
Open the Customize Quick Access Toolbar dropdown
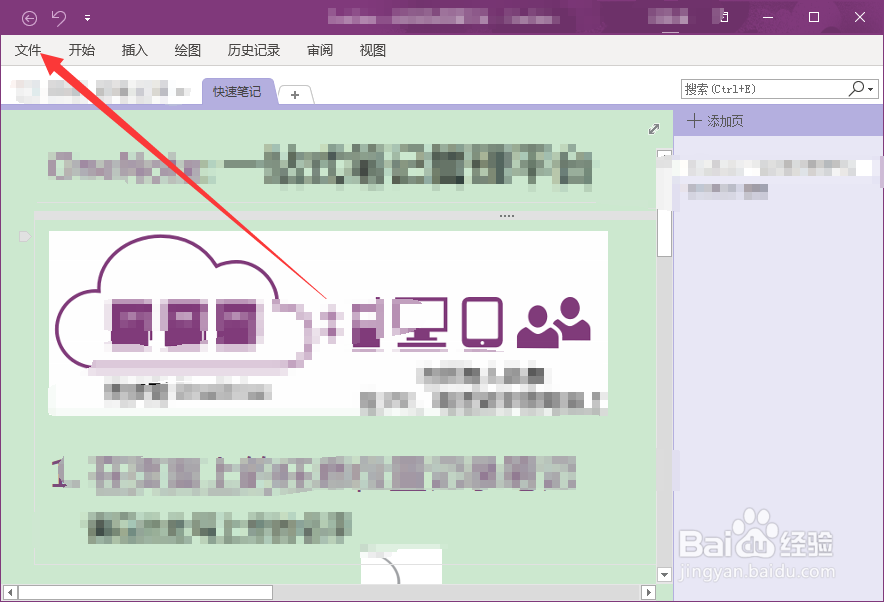(x=87, y=18)
